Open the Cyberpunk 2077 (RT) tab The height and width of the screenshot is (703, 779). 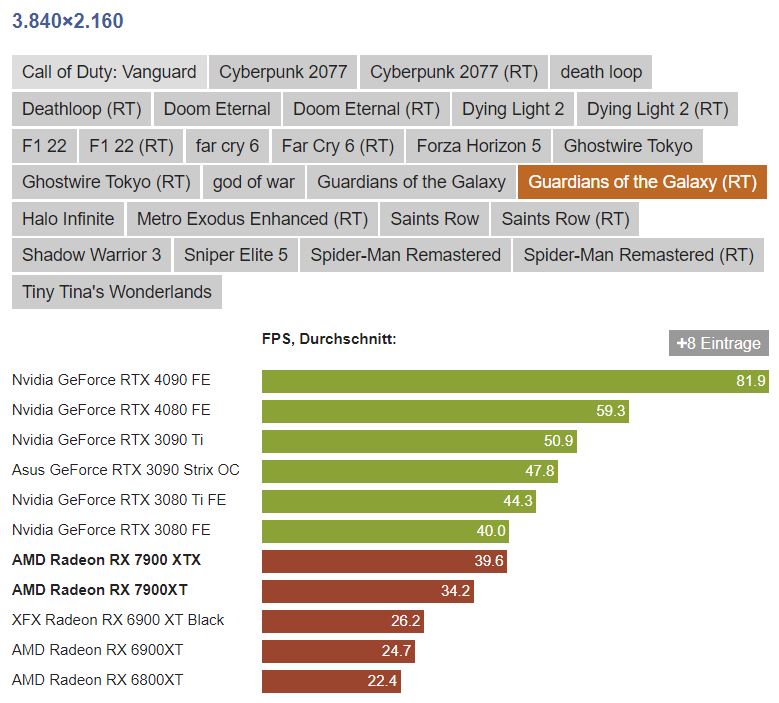tap(454, 72)
